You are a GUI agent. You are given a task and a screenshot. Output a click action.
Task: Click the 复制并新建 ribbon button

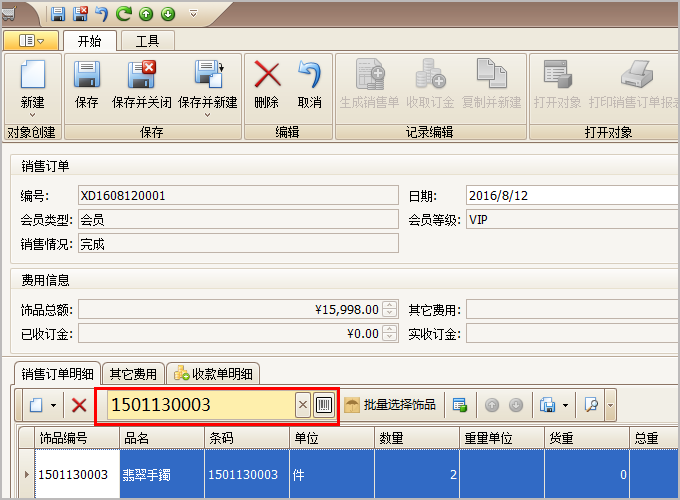click(x=492, y=85)
